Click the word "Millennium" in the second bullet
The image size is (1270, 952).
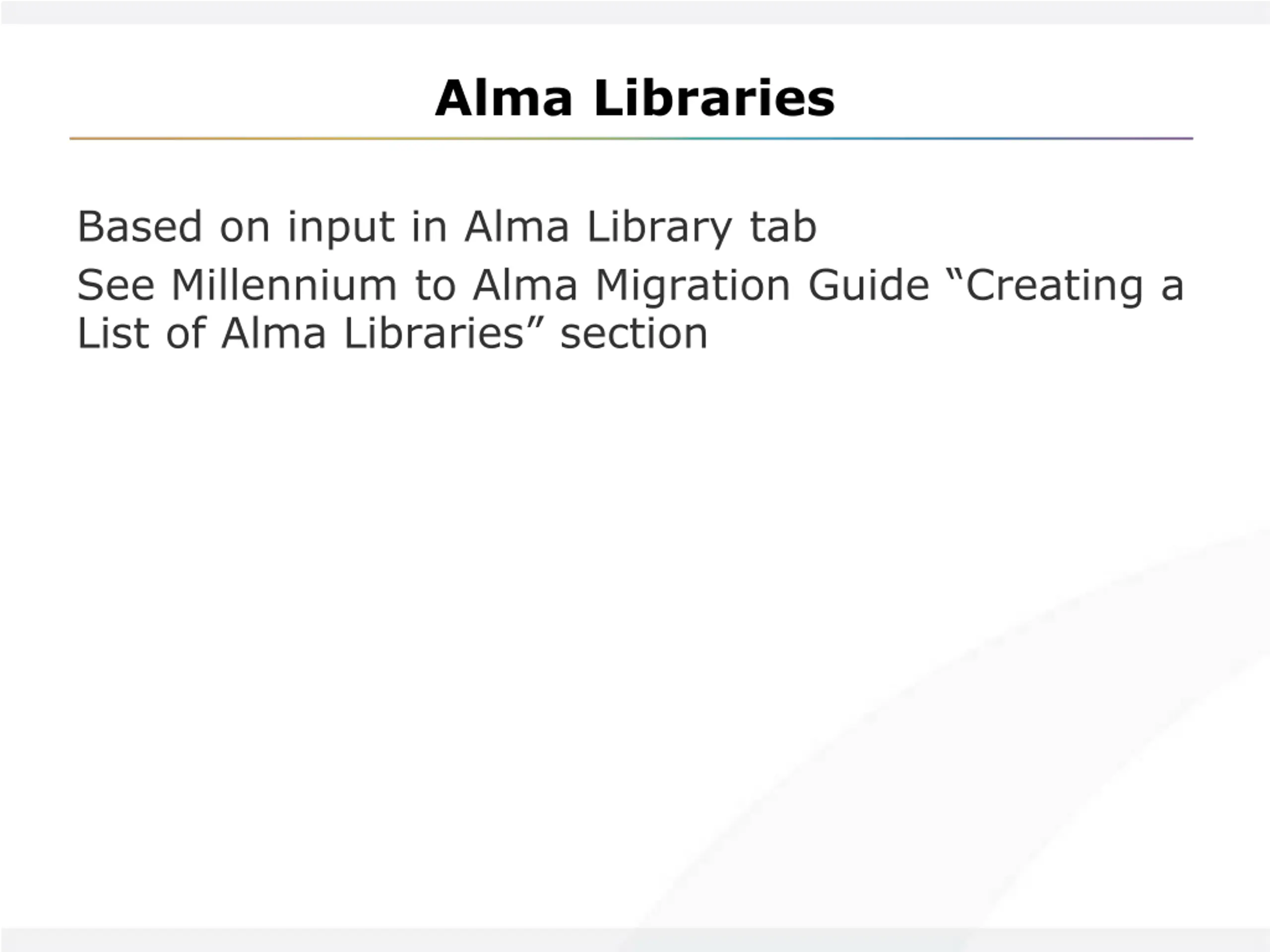click(284, 285)
